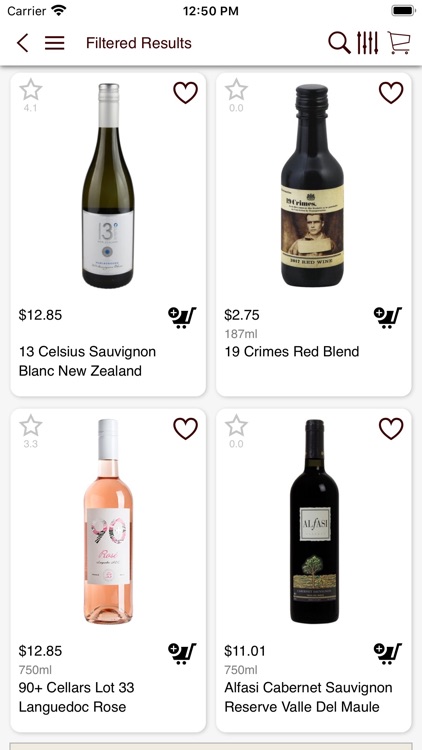Open the shopping cart
This screenshot has width=422, height=750.
[399, 43]
